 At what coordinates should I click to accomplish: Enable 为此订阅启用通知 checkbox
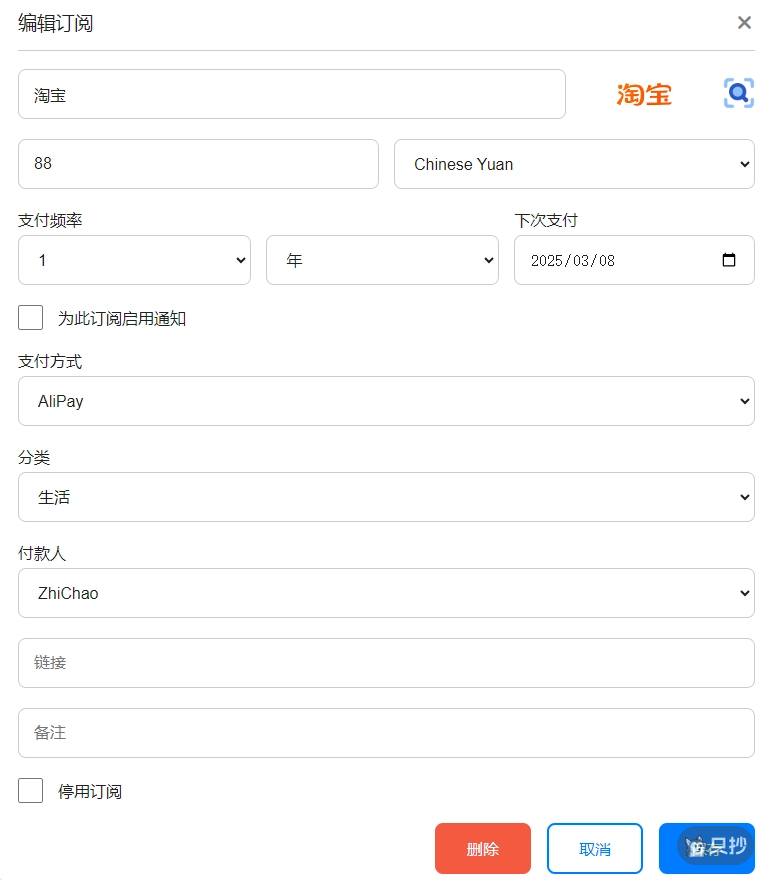tap(30, 317)
